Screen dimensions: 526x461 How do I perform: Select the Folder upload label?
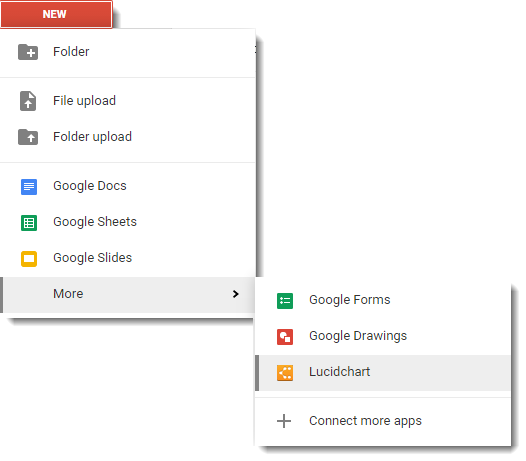pyautogui.click(x=93, y=137)
